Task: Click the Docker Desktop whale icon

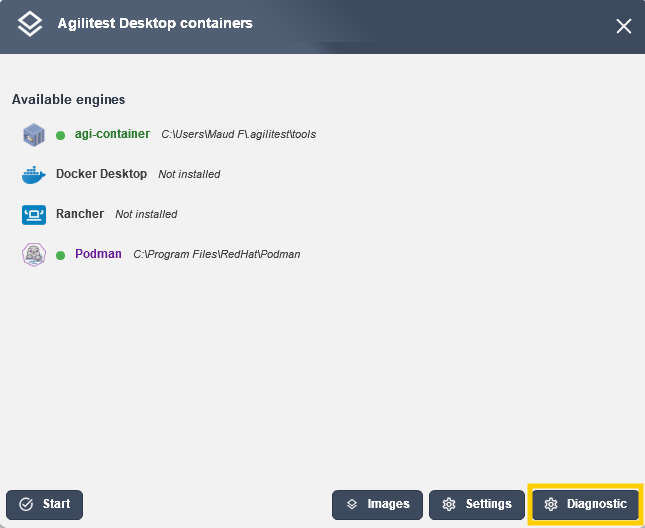Action: (x=34, y=175)
